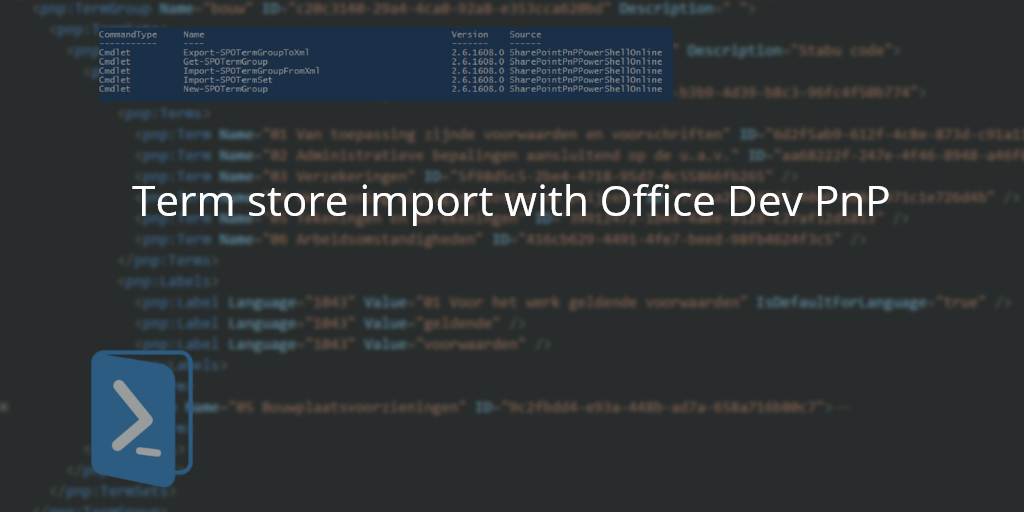The width and height of the screenshot is (1024, 512).
Task: Click the Import-SPOTermGroupFromXml cmdlet name
Action: point(251,71)
